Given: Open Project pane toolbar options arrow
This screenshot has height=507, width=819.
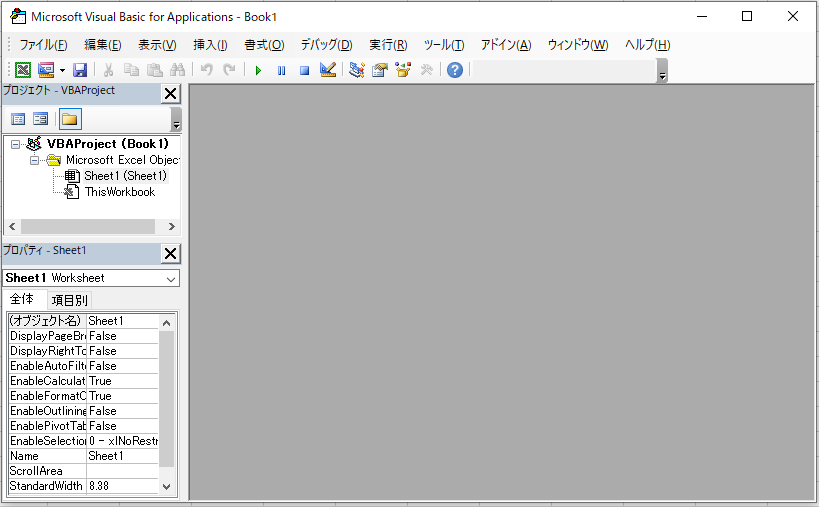Looking at the screenshot, I should (176, 120).
